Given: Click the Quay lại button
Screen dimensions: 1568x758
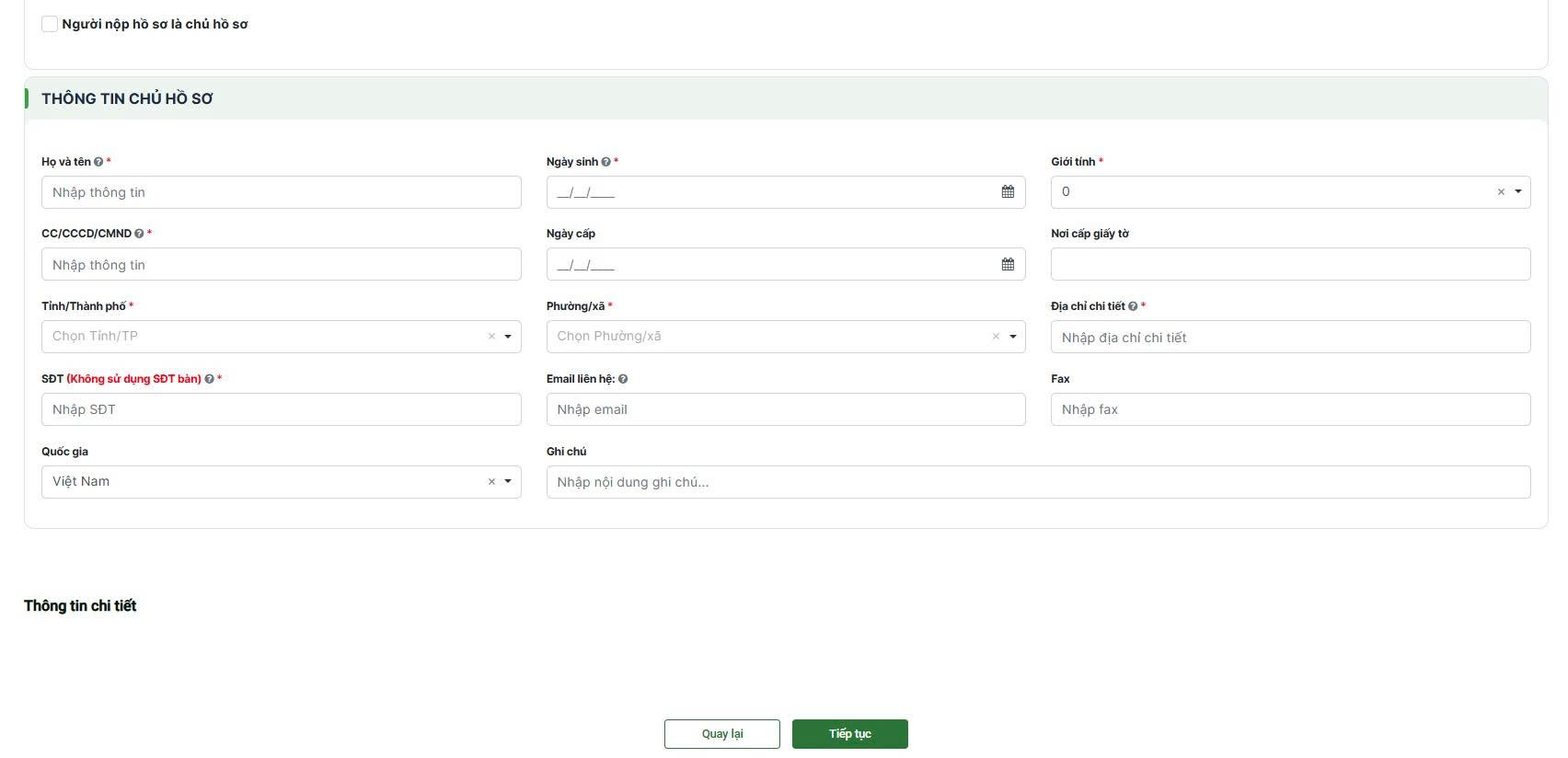Looking at the screenshot, I should point(721,734).
